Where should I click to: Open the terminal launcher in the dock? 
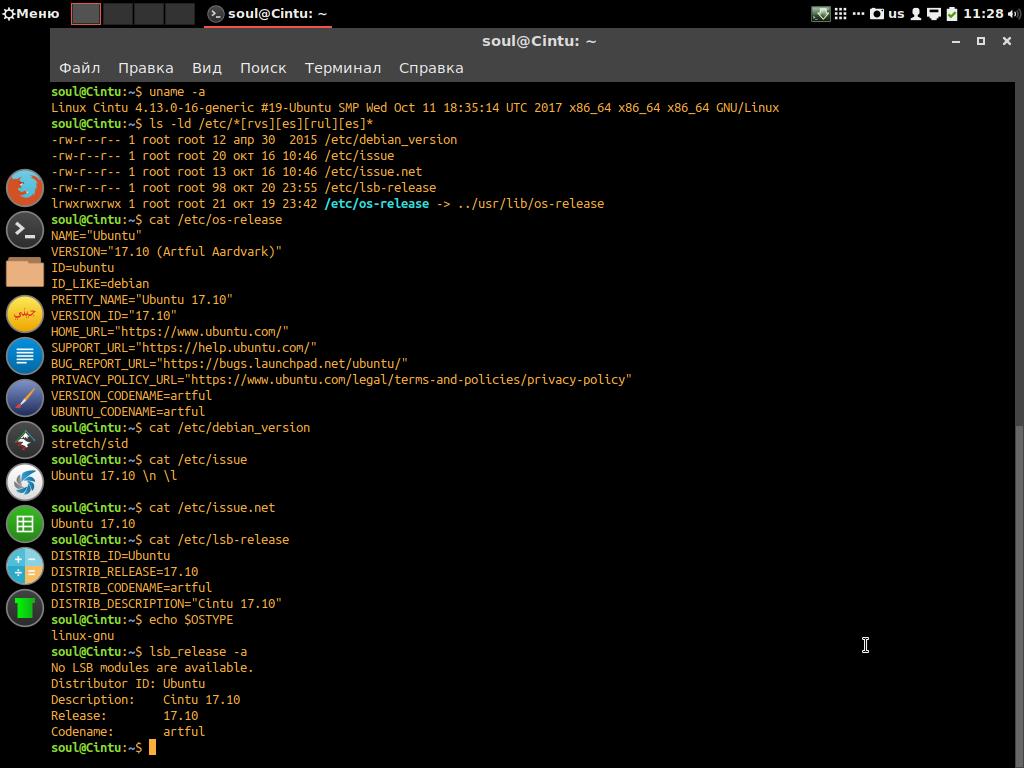25,230
